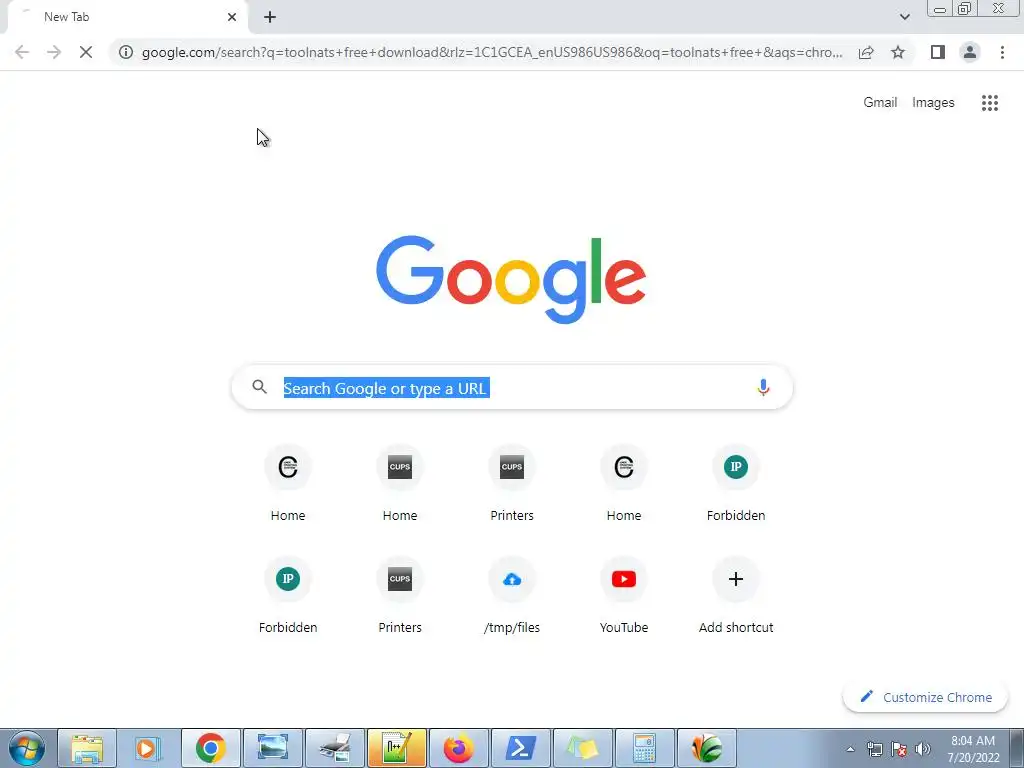Click the magnifier icon in search box
The image size is (1024, 768).
259,387
